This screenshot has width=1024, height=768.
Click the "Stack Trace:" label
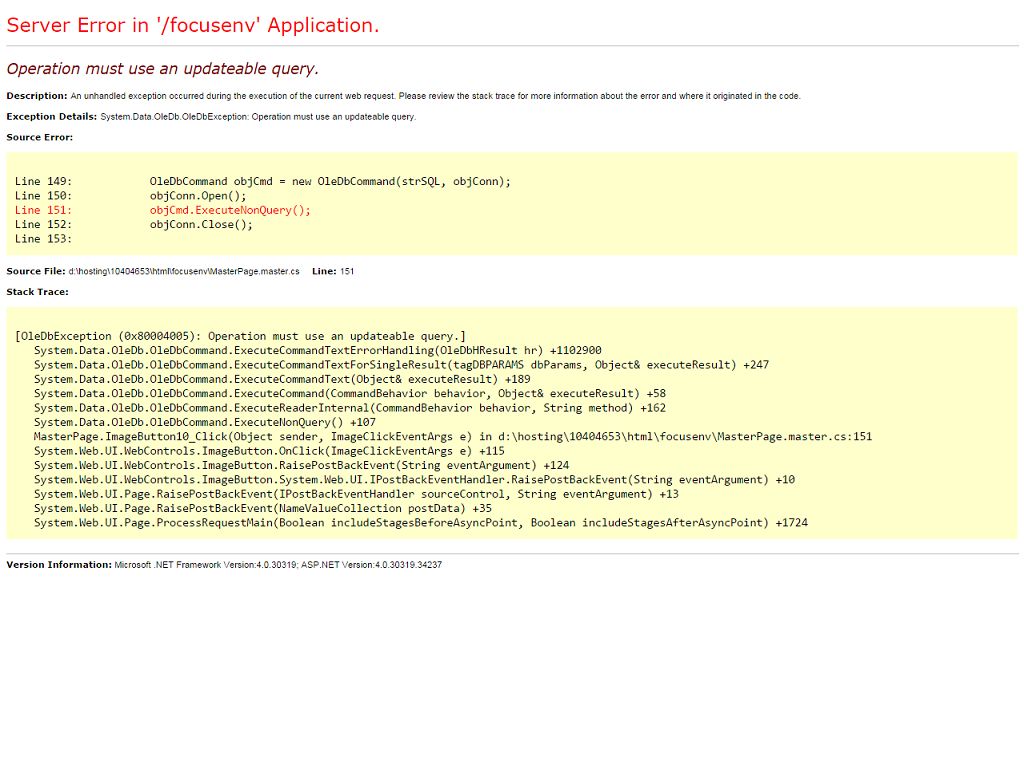[38, 292]
